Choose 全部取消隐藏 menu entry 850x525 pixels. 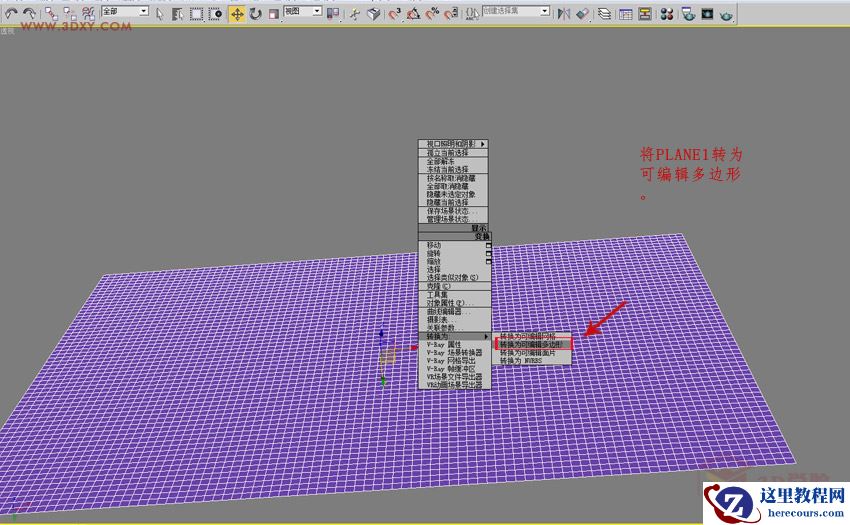point(453,186)
